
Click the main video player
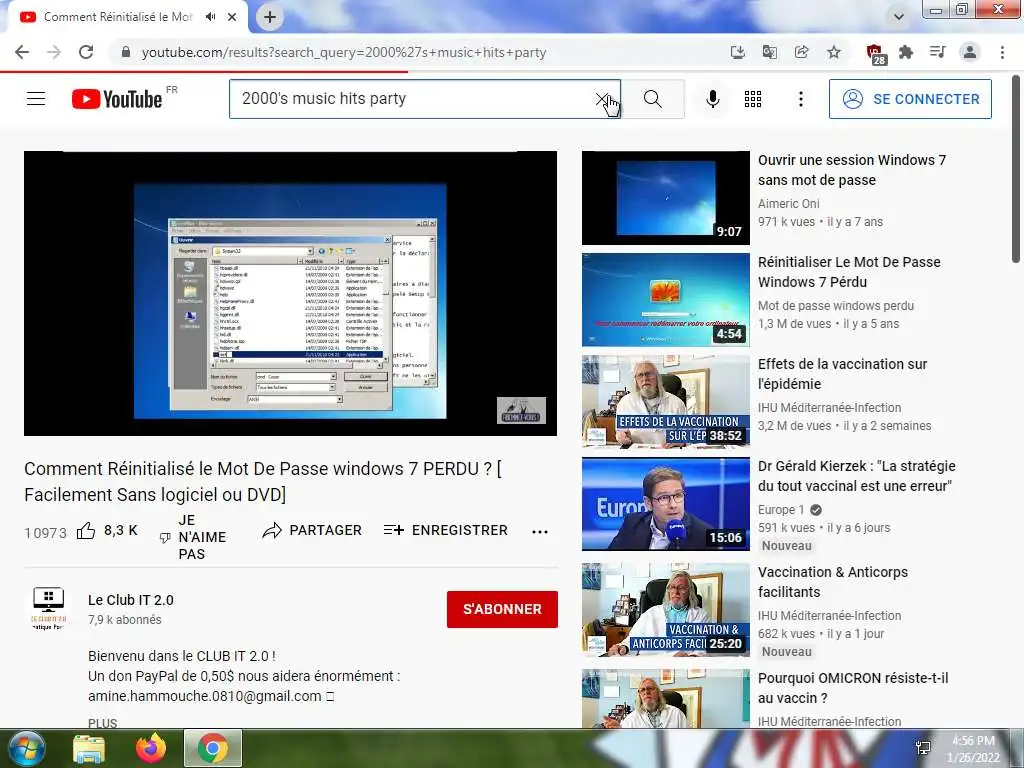(290, 293)
